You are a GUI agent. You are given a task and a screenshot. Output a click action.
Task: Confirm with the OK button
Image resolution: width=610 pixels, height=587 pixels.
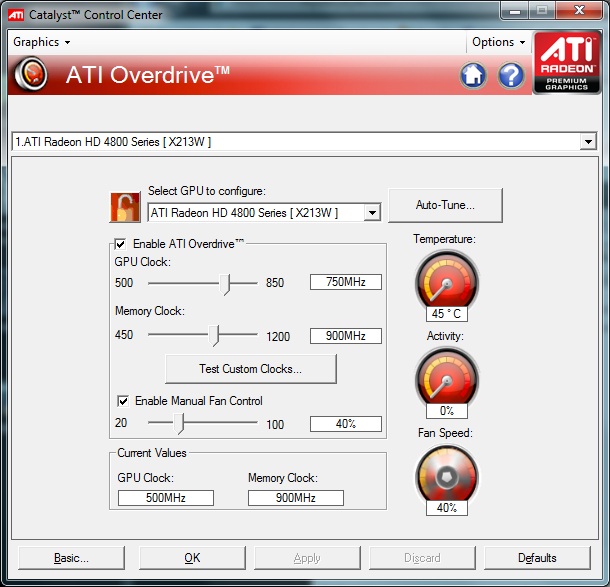click(192, 558)
